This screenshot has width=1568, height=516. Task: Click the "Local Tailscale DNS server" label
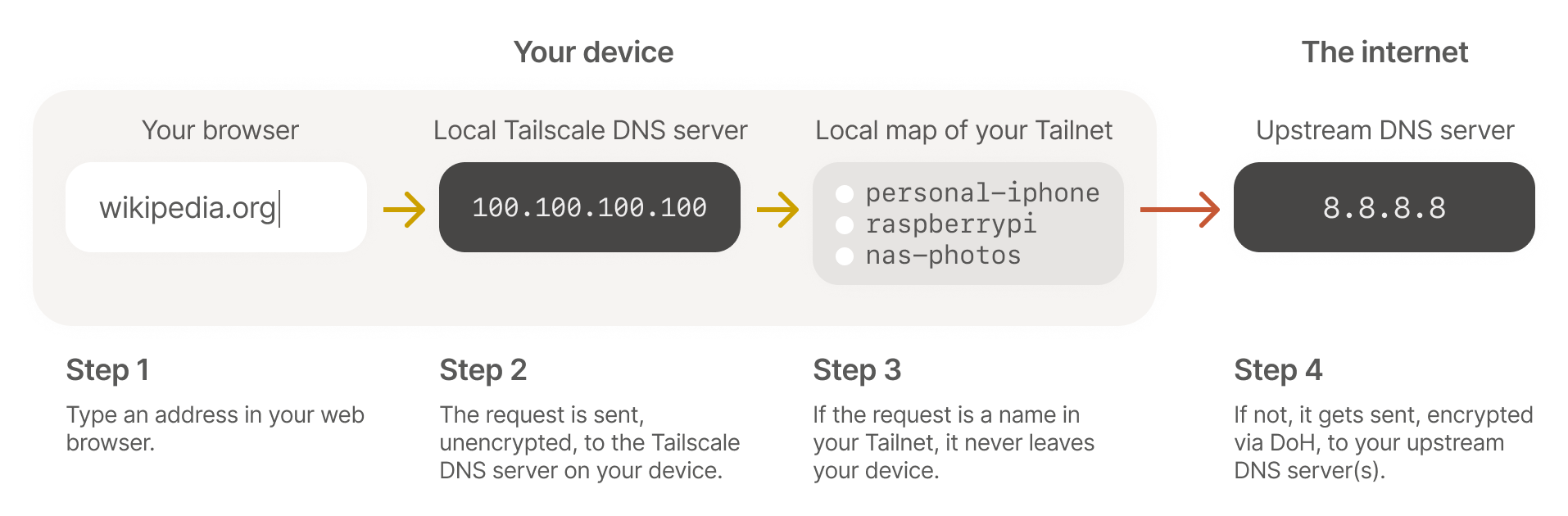pos(590,130)
